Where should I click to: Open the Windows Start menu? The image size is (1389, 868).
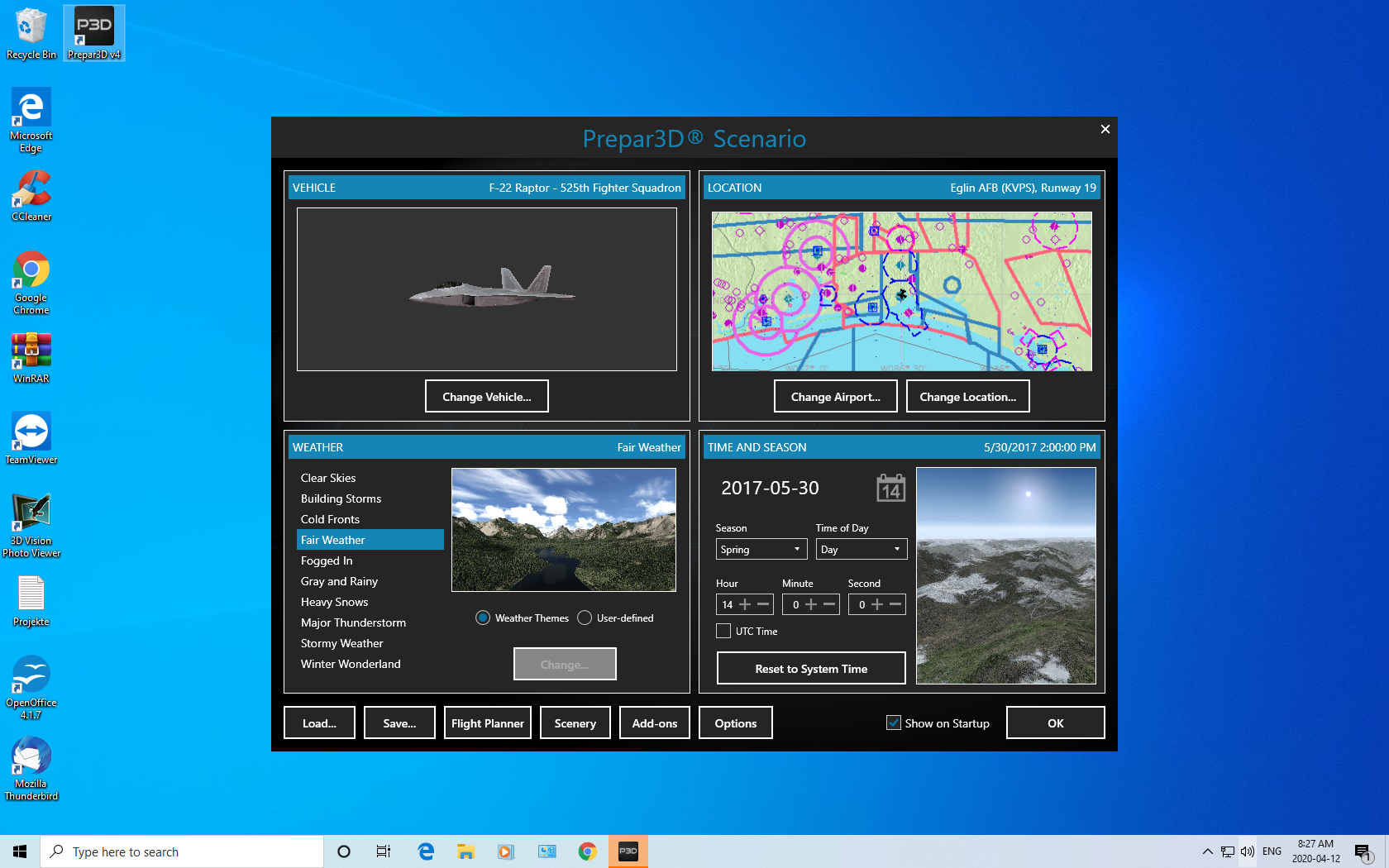click(x=20, y=851)
